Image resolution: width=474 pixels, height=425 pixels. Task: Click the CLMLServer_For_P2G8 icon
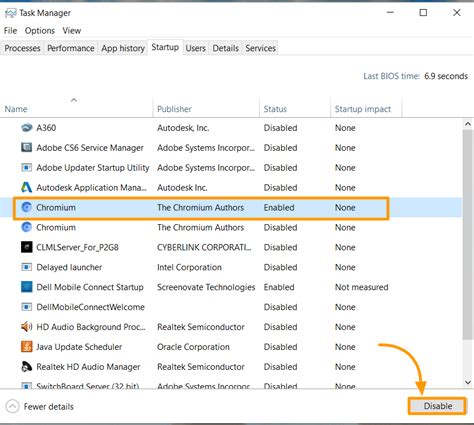pyautogui.click(x=27, y=247)
